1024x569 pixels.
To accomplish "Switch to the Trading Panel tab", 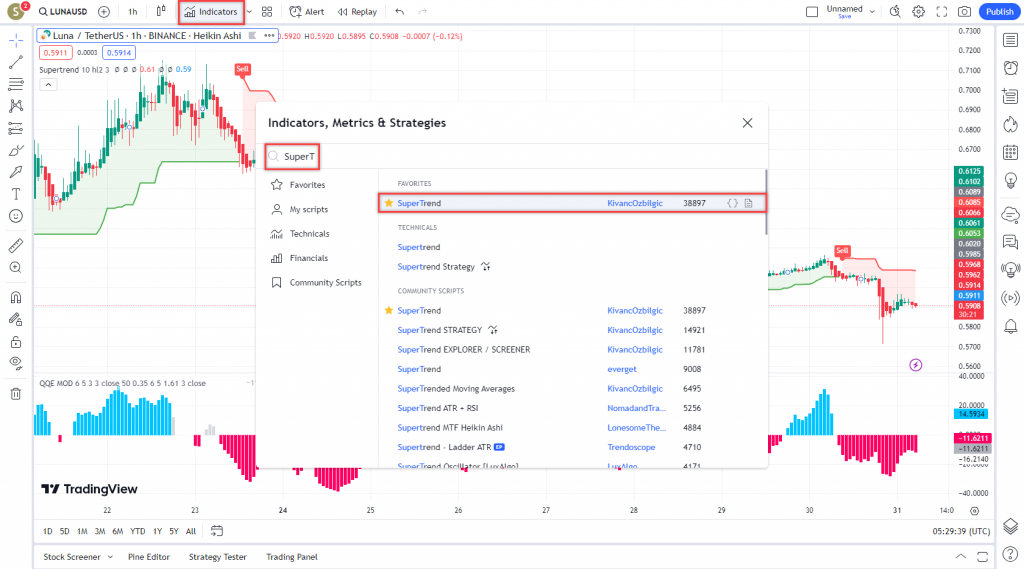I will tap(292, 557).
